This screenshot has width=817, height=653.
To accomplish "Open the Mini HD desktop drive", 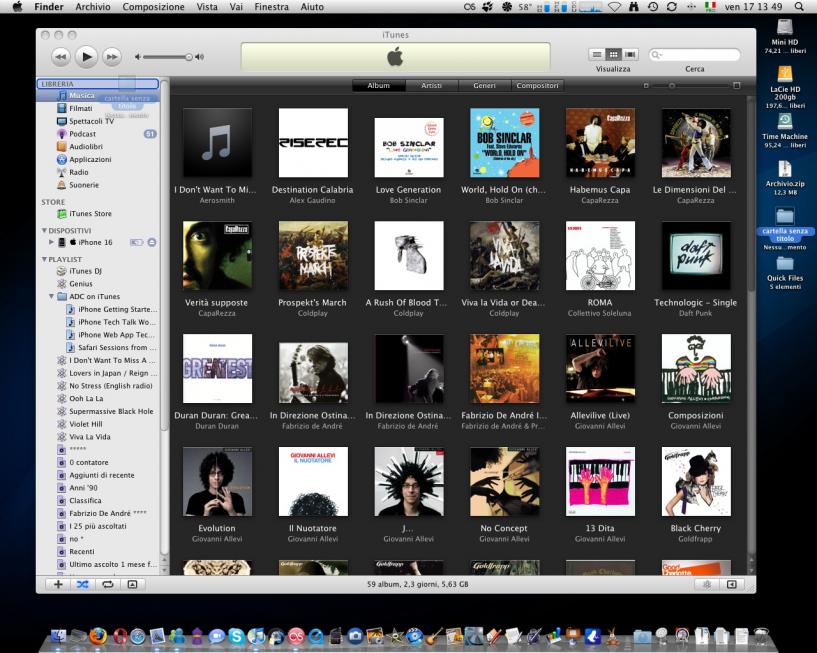I will pyautogui.click(x=785, y=36).
